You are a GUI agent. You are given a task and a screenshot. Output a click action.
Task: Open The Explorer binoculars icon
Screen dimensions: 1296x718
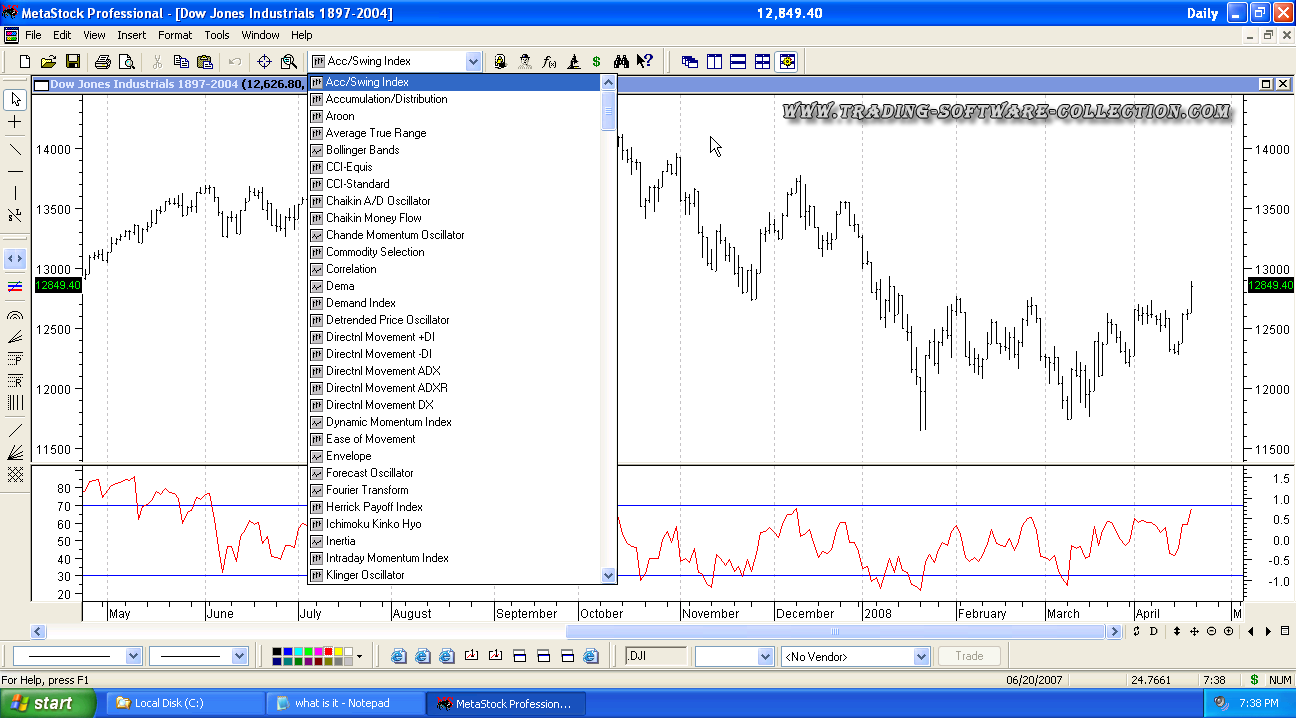point(621,62)
